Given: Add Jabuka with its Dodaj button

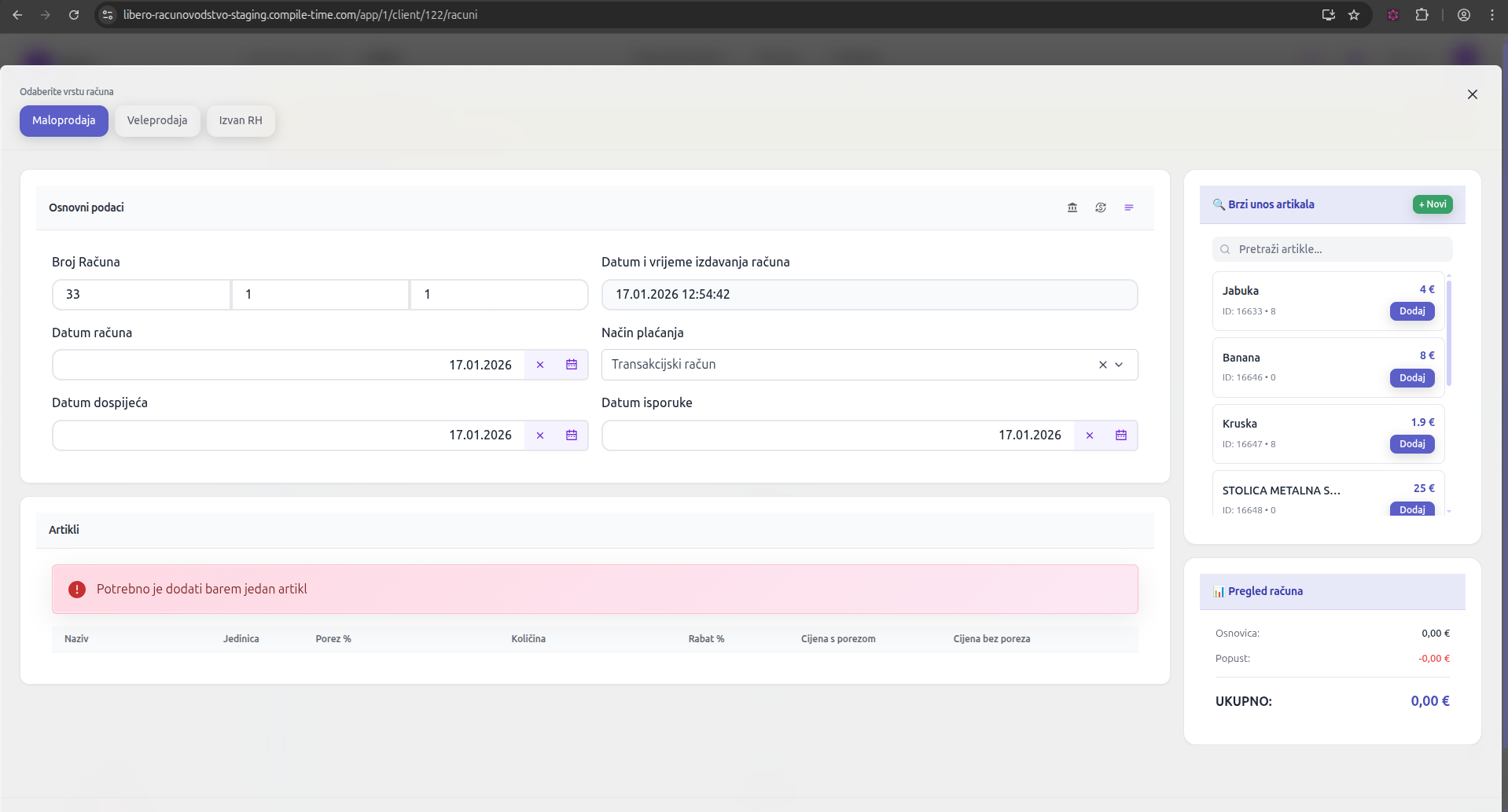Looking at the screenshot, I should pos(1412,311).
